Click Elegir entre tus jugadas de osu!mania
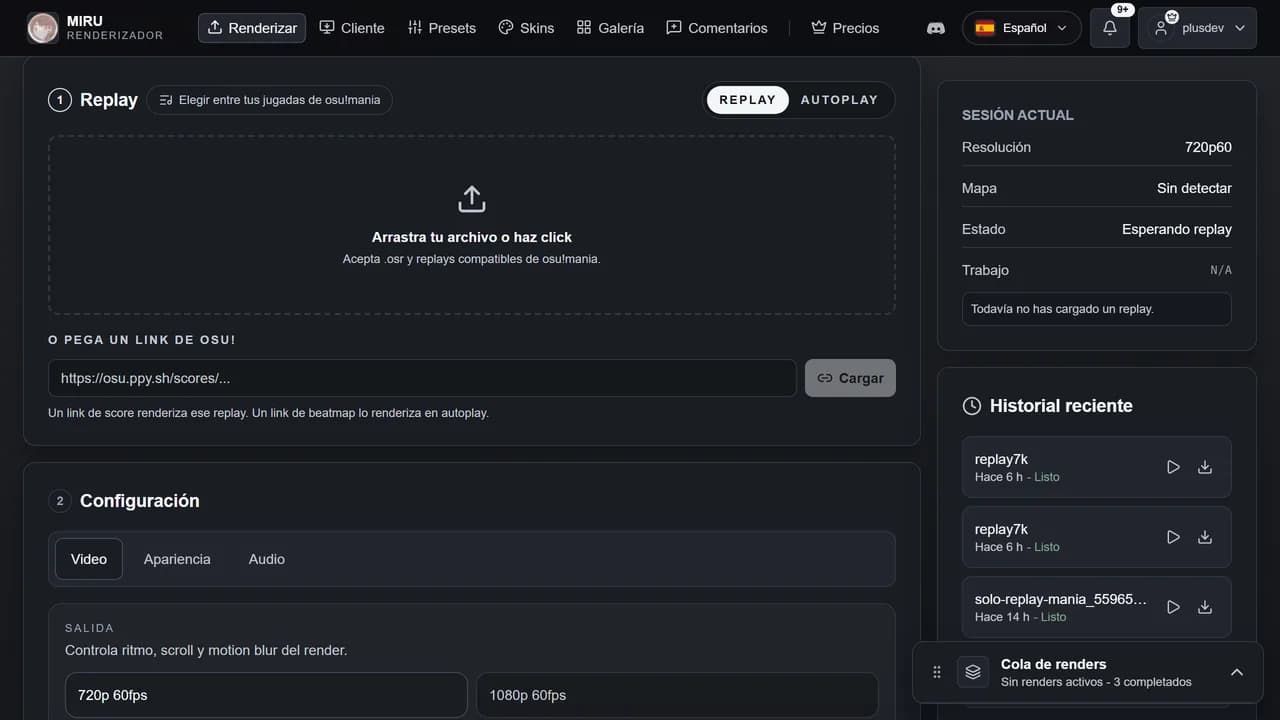1280x720 pixels. (x=270, y=100)
